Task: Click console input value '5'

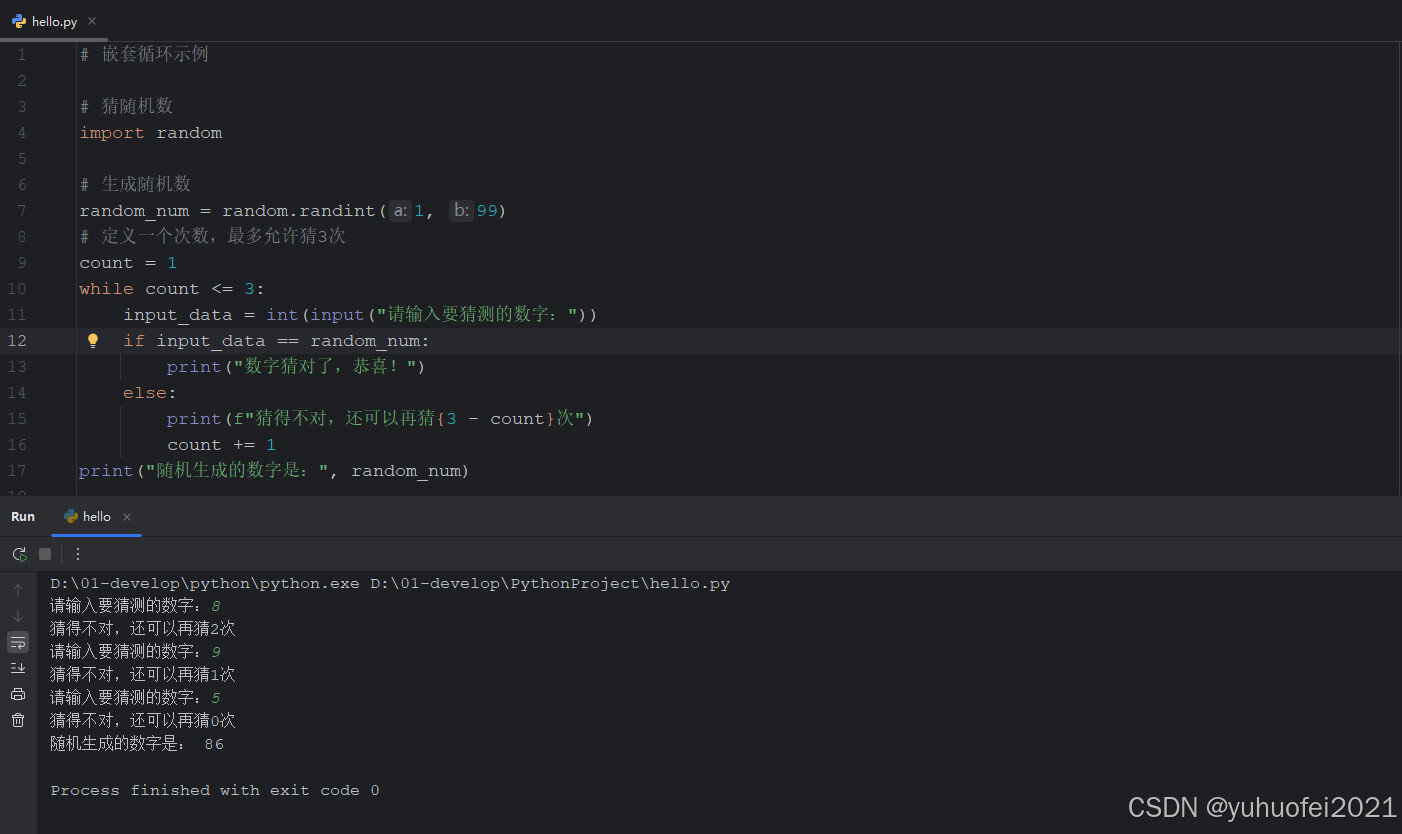Action: coord(216,698)
